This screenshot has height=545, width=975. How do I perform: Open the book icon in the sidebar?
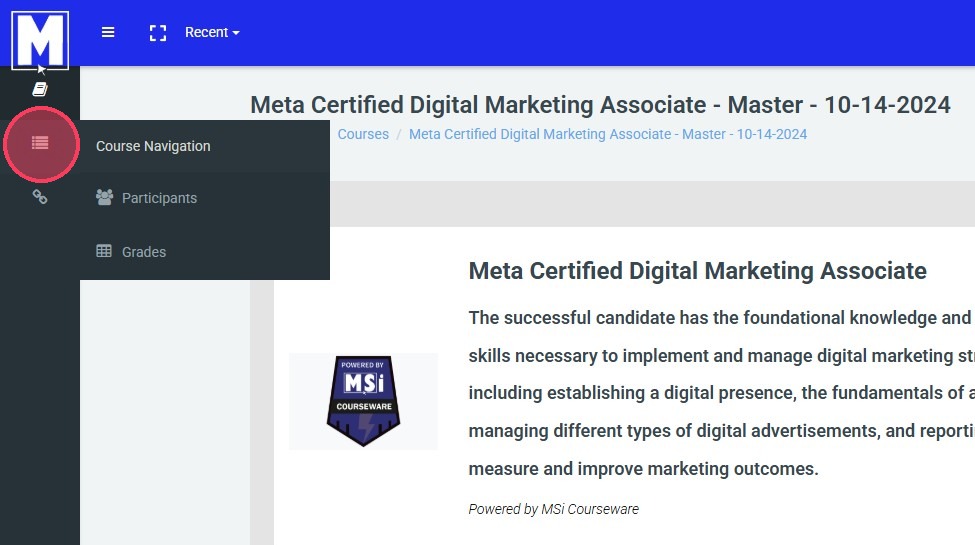point(40,90)
